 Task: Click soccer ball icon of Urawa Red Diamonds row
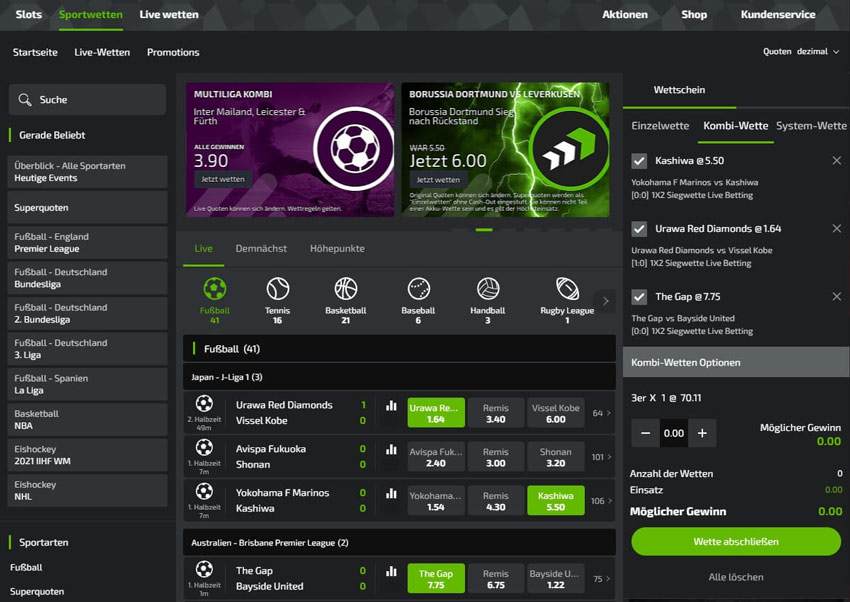pos(204,403)
